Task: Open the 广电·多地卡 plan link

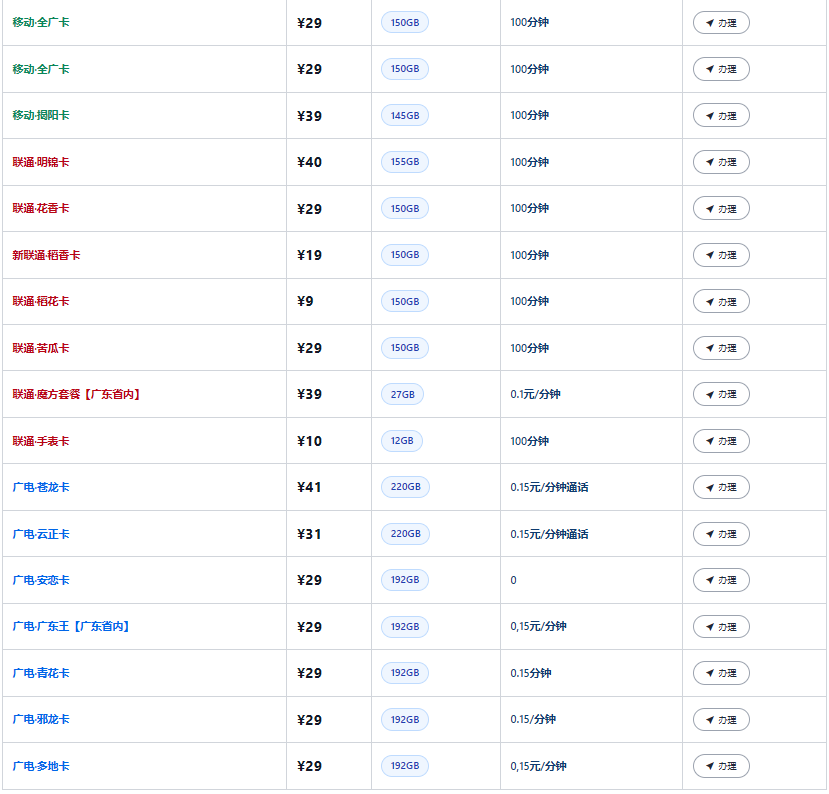Action: (41, 766)
